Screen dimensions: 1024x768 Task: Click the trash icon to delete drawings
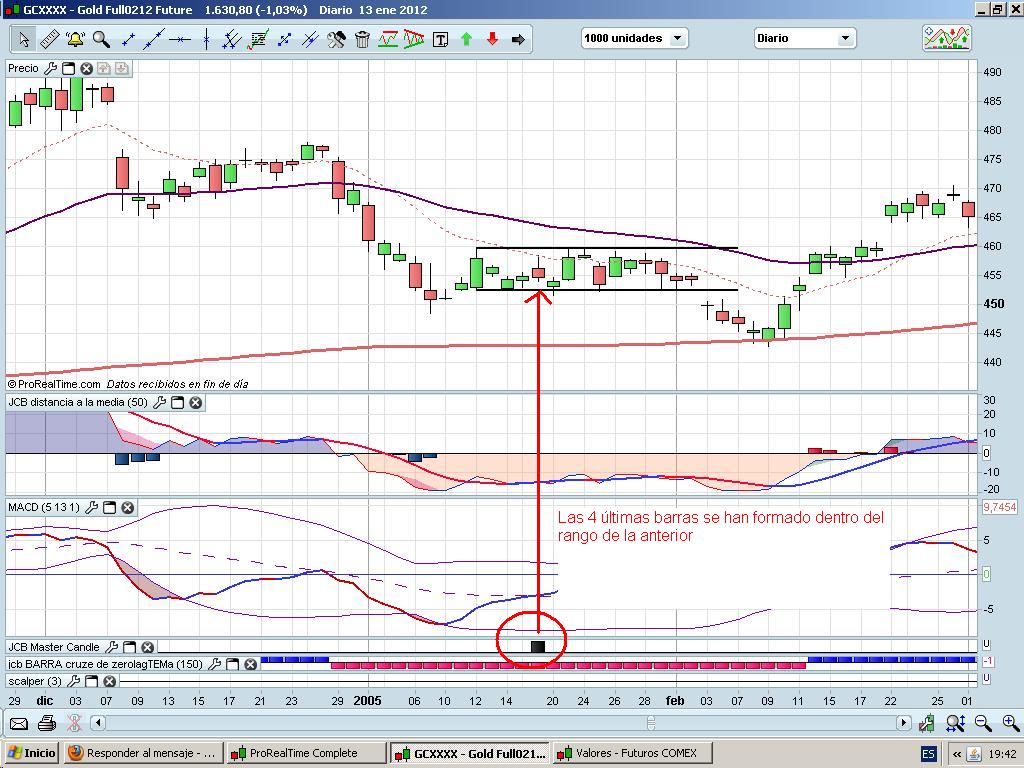361,40
